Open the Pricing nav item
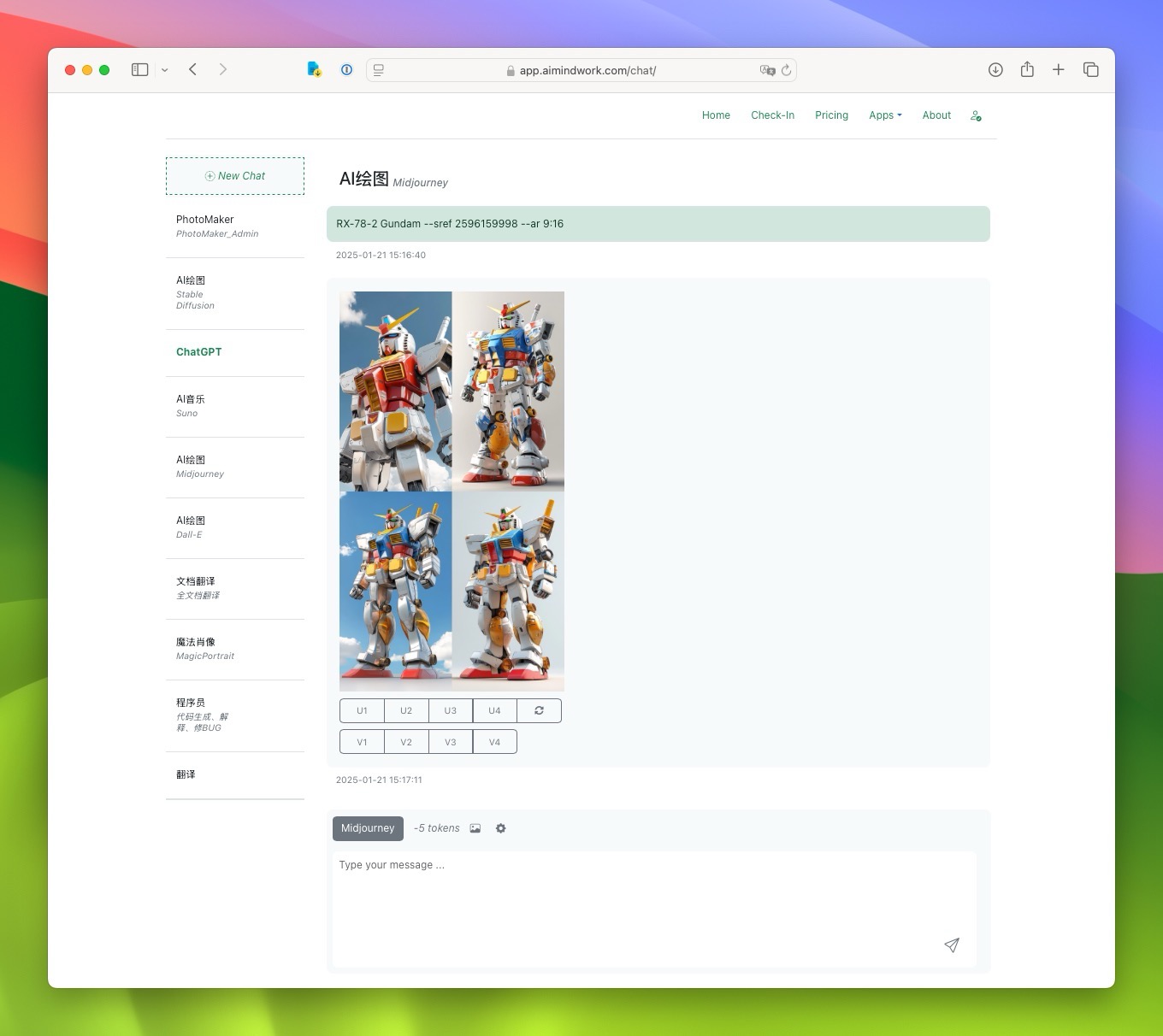The image size is (1163, 1036). [831, 115]
